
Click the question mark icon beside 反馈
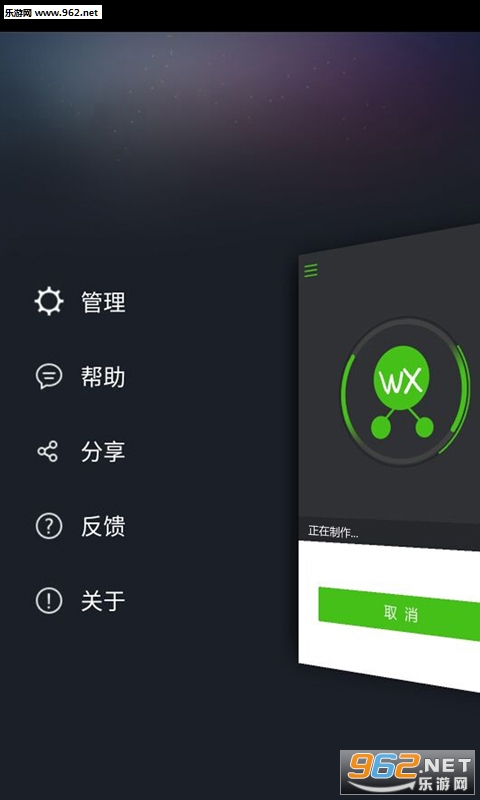pos(49,526)
